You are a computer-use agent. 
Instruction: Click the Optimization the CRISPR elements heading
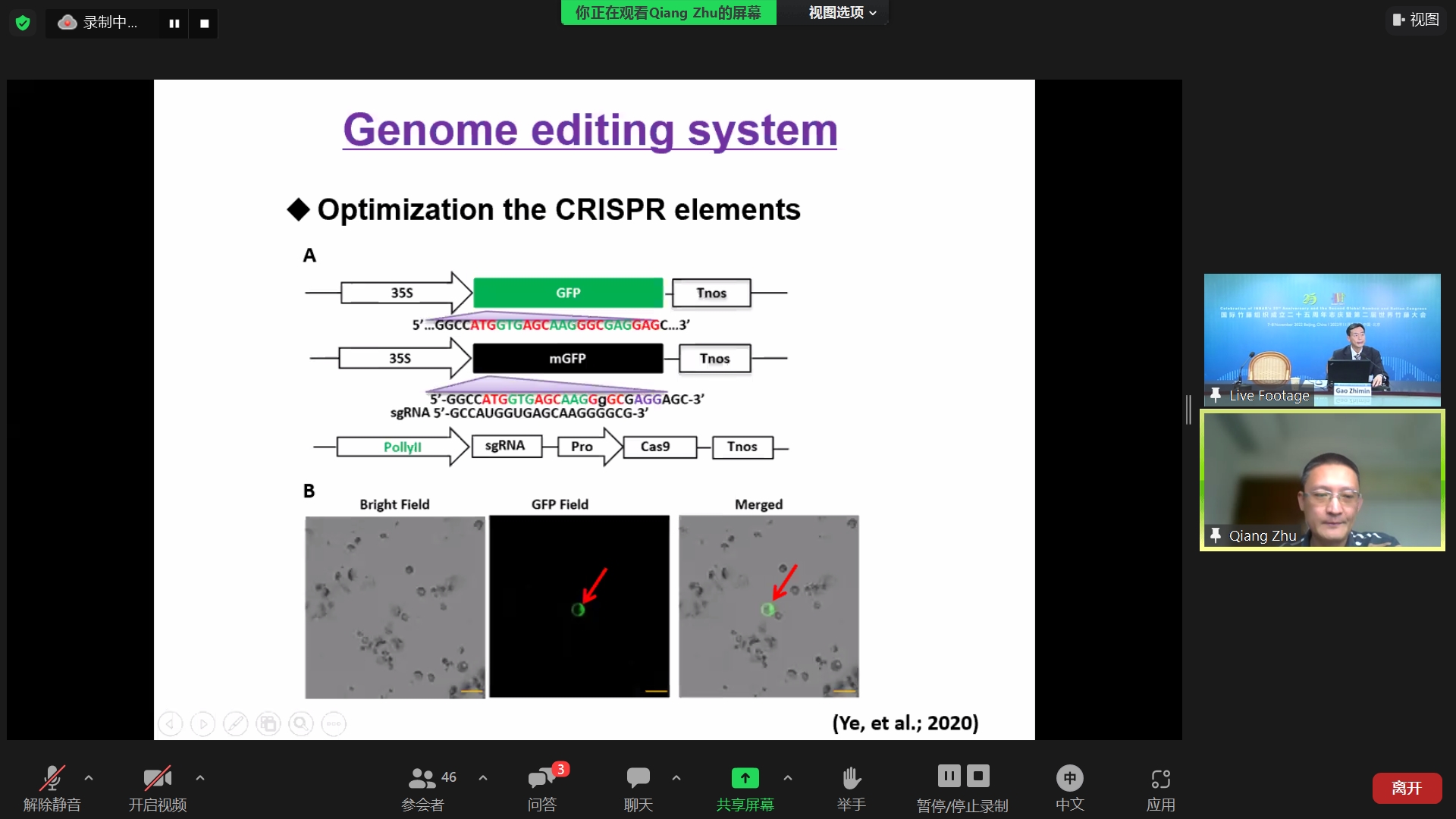(x=559, y=209)
